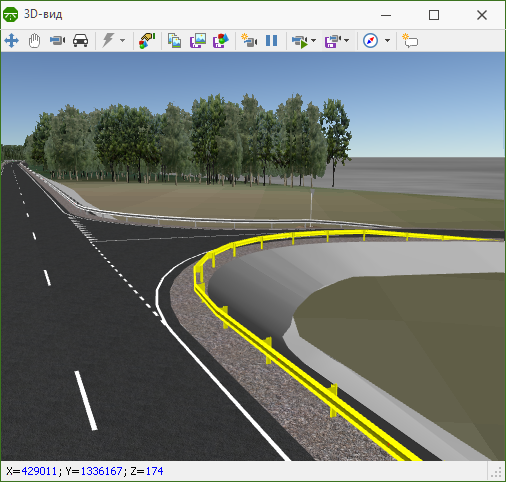Select the four-arrow move/navigate tool
The image size is (506, 482).
(x=12, y=41)
